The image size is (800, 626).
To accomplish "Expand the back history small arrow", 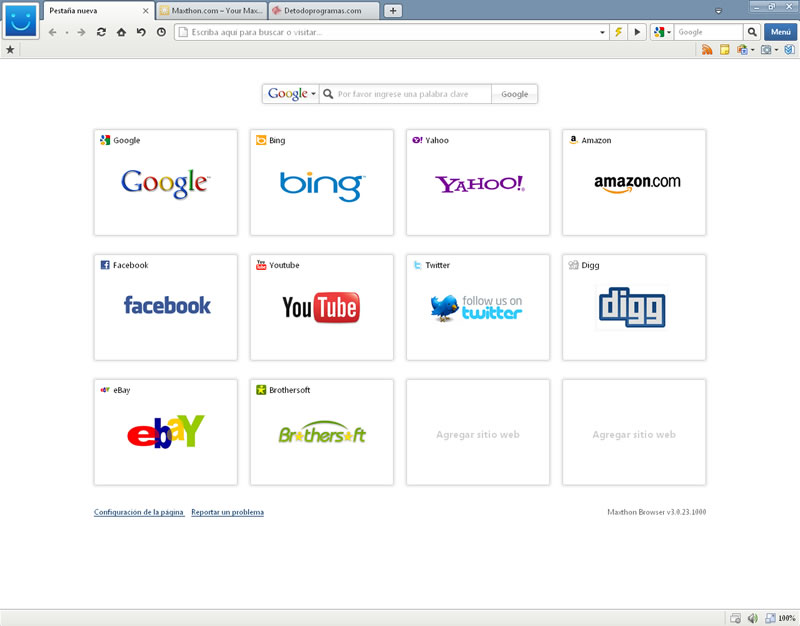I will (67, 33).
